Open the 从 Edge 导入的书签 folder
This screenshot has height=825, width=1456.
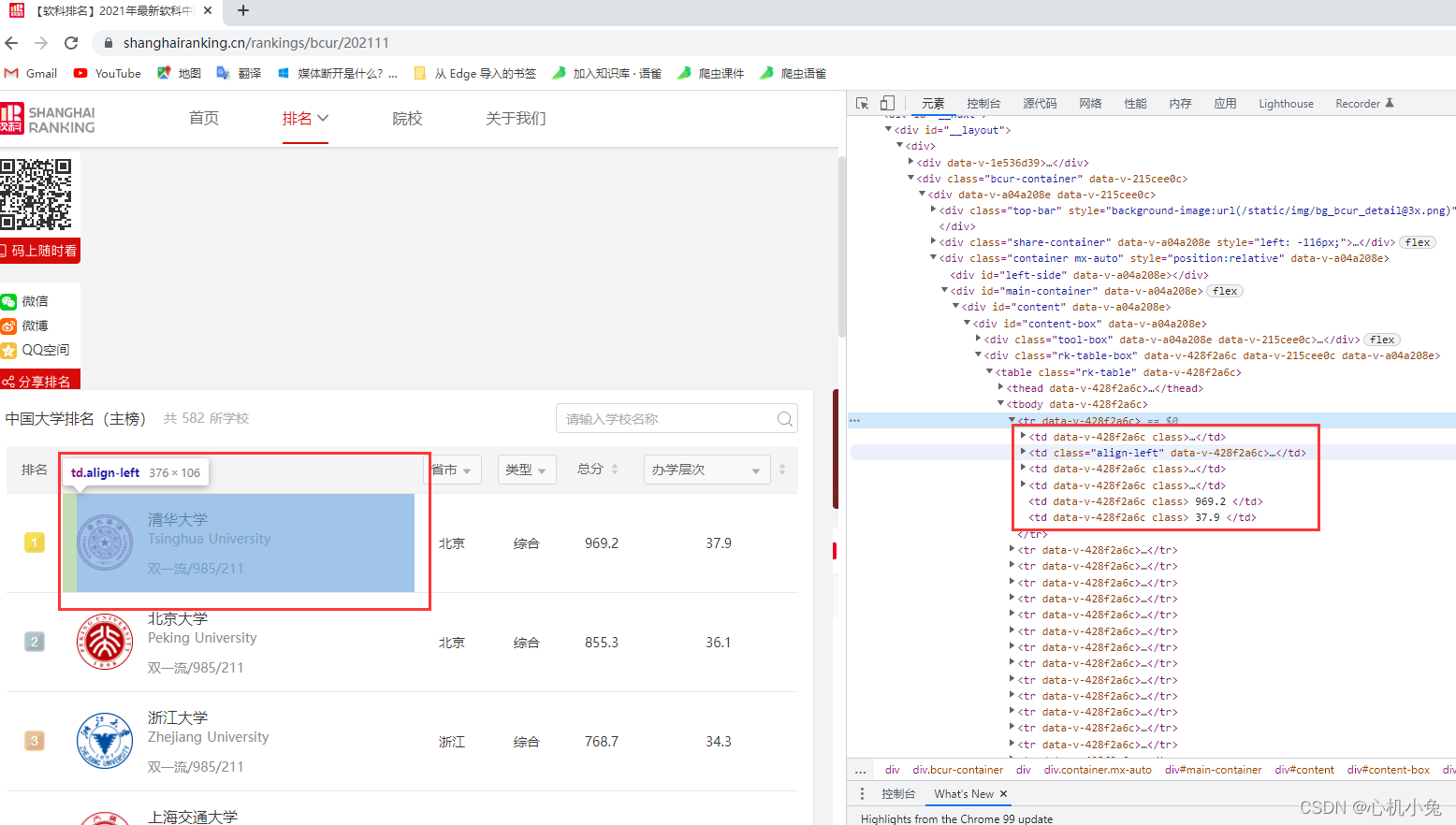coord(474,73)
